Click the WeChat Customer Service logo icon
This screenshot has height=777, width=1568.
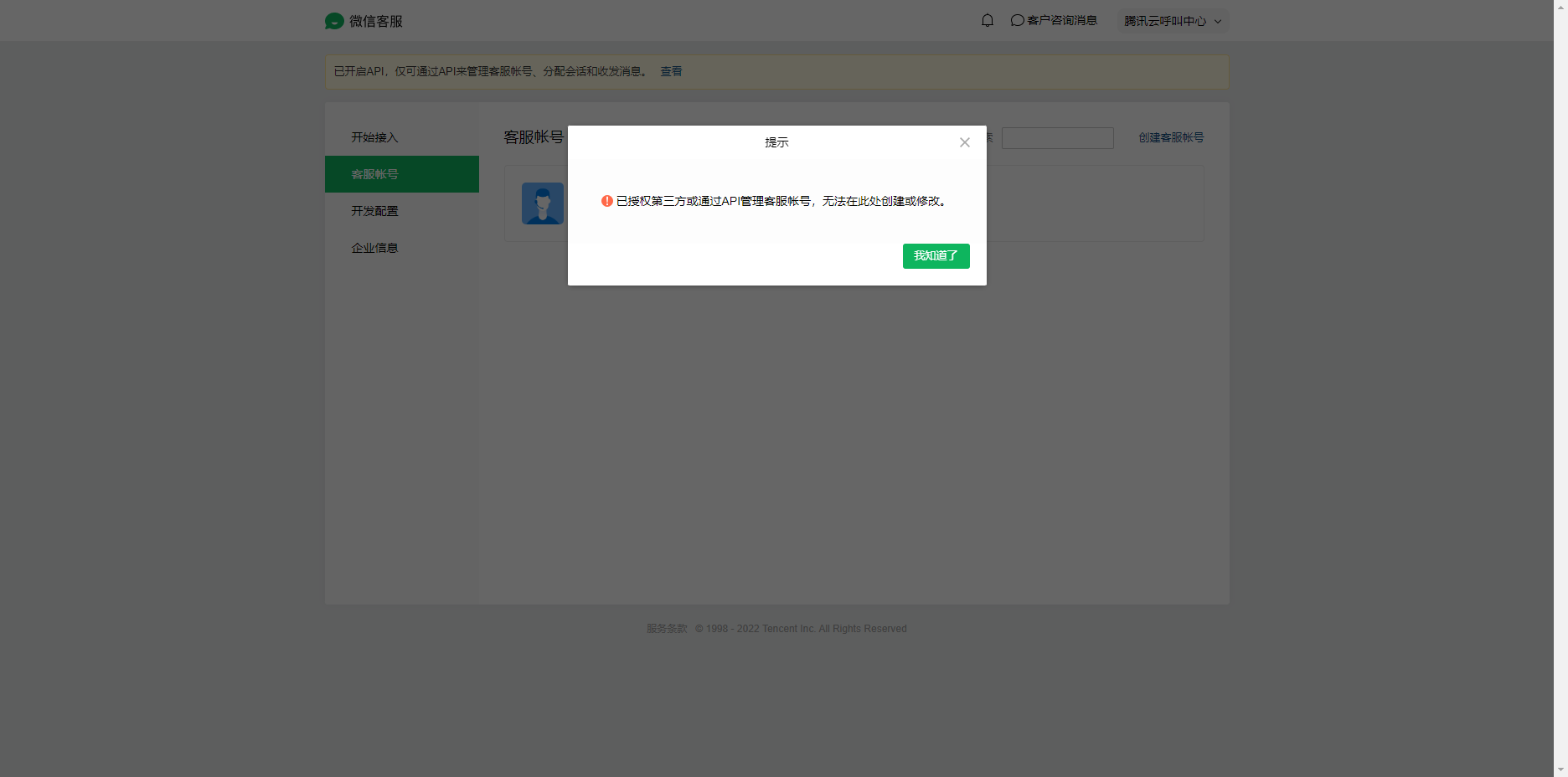point(334,21)
